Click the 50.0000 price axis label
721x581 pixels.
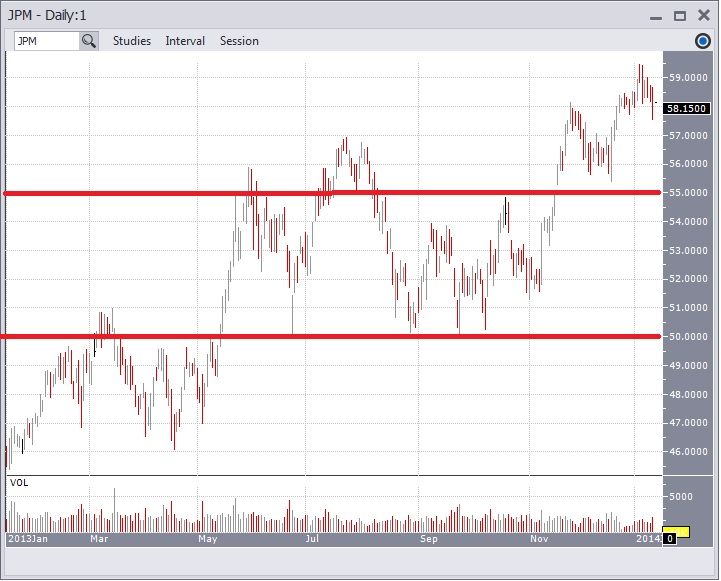(x=688, y=336)
